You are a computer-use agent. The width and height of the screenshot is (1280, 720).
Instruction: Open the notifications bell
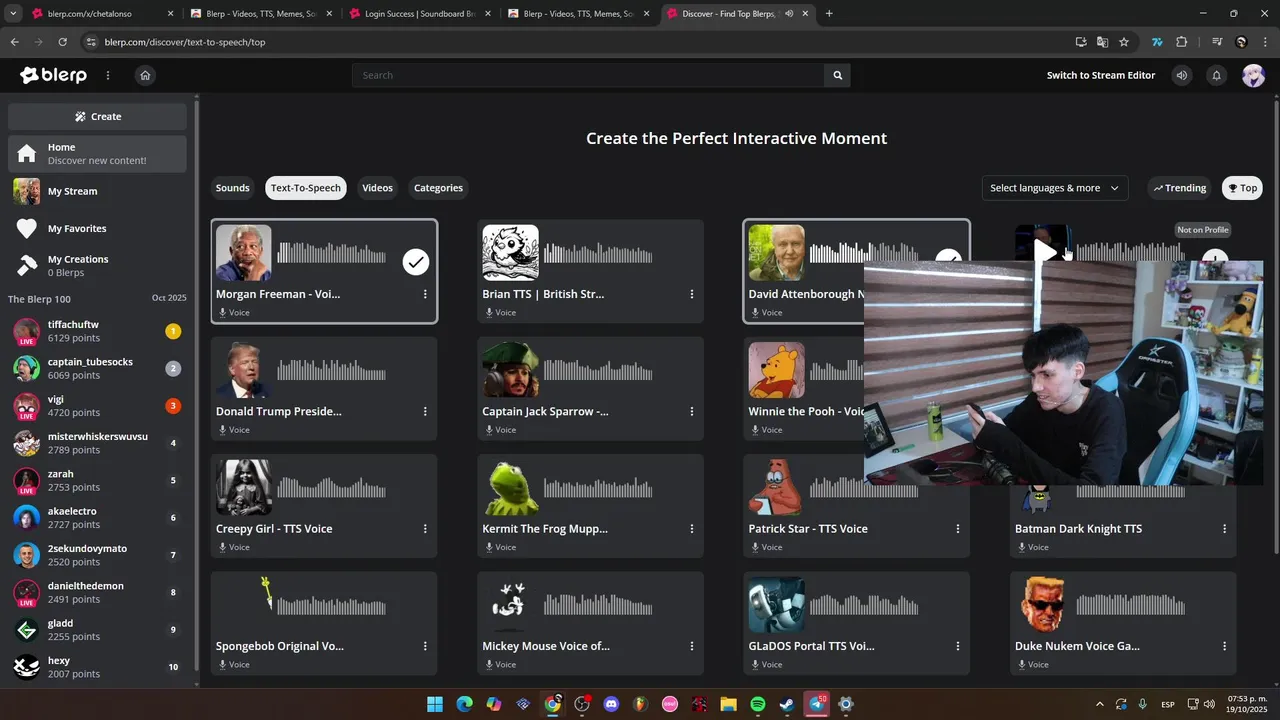[1217, 75]
